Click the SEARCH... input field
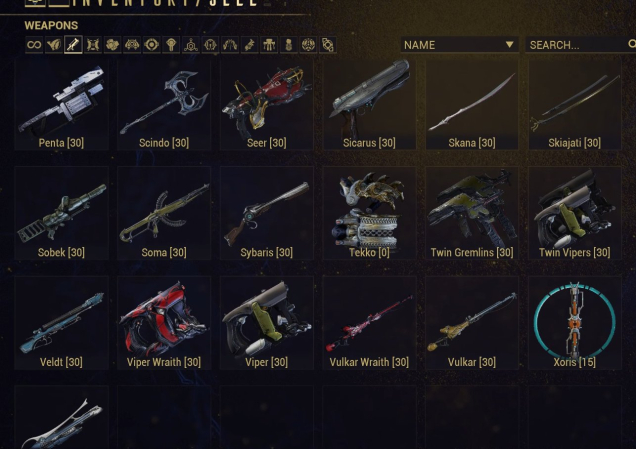This screenshot has width=636, height=449. point(580,45)
